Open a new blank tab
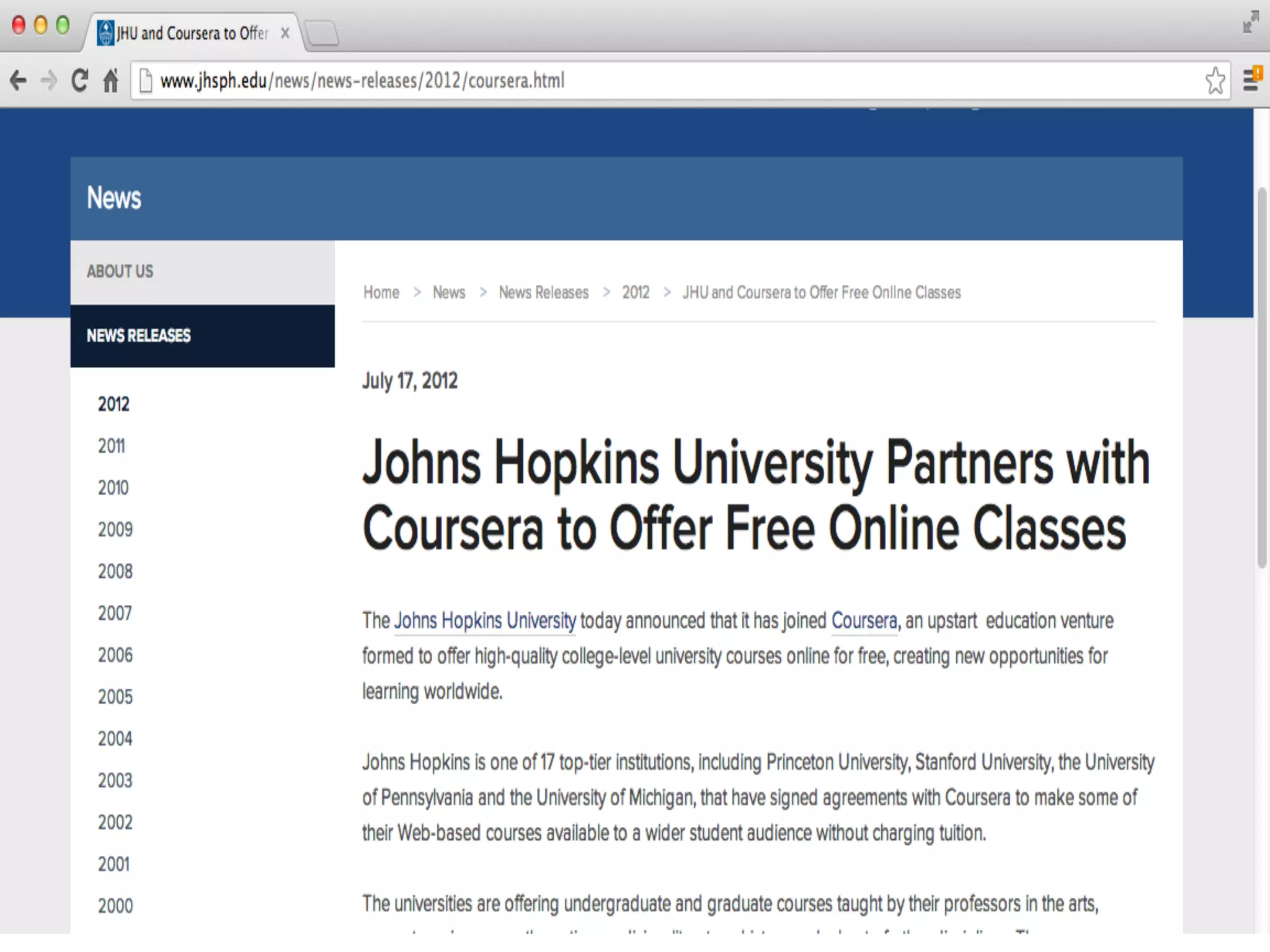 (x=322, y=33)
